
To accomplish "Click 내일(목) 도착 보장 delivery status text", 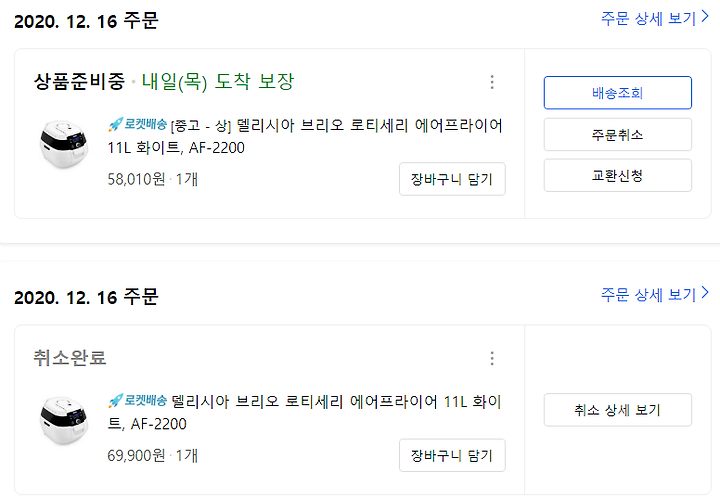I will click(x=218, y=82).
